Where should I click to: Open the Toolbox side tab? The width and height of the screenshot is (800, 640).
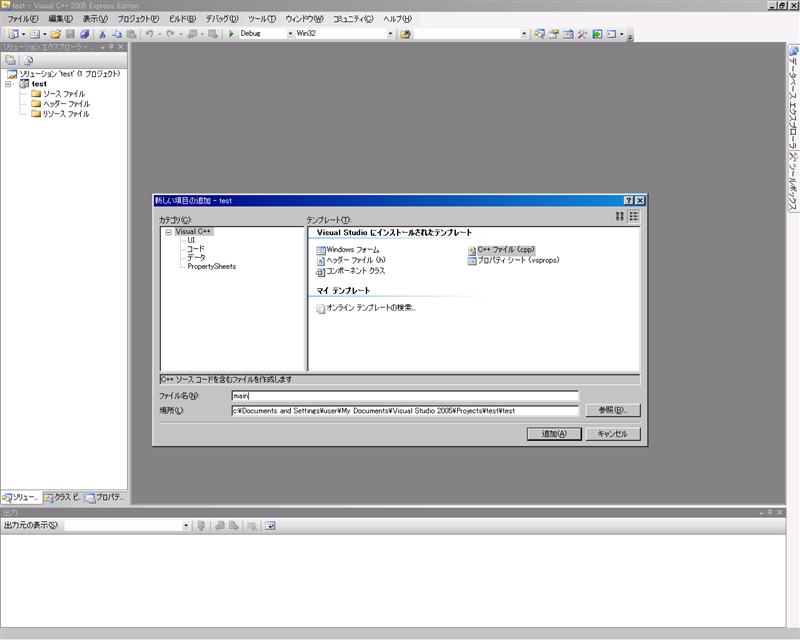(793, 182)
